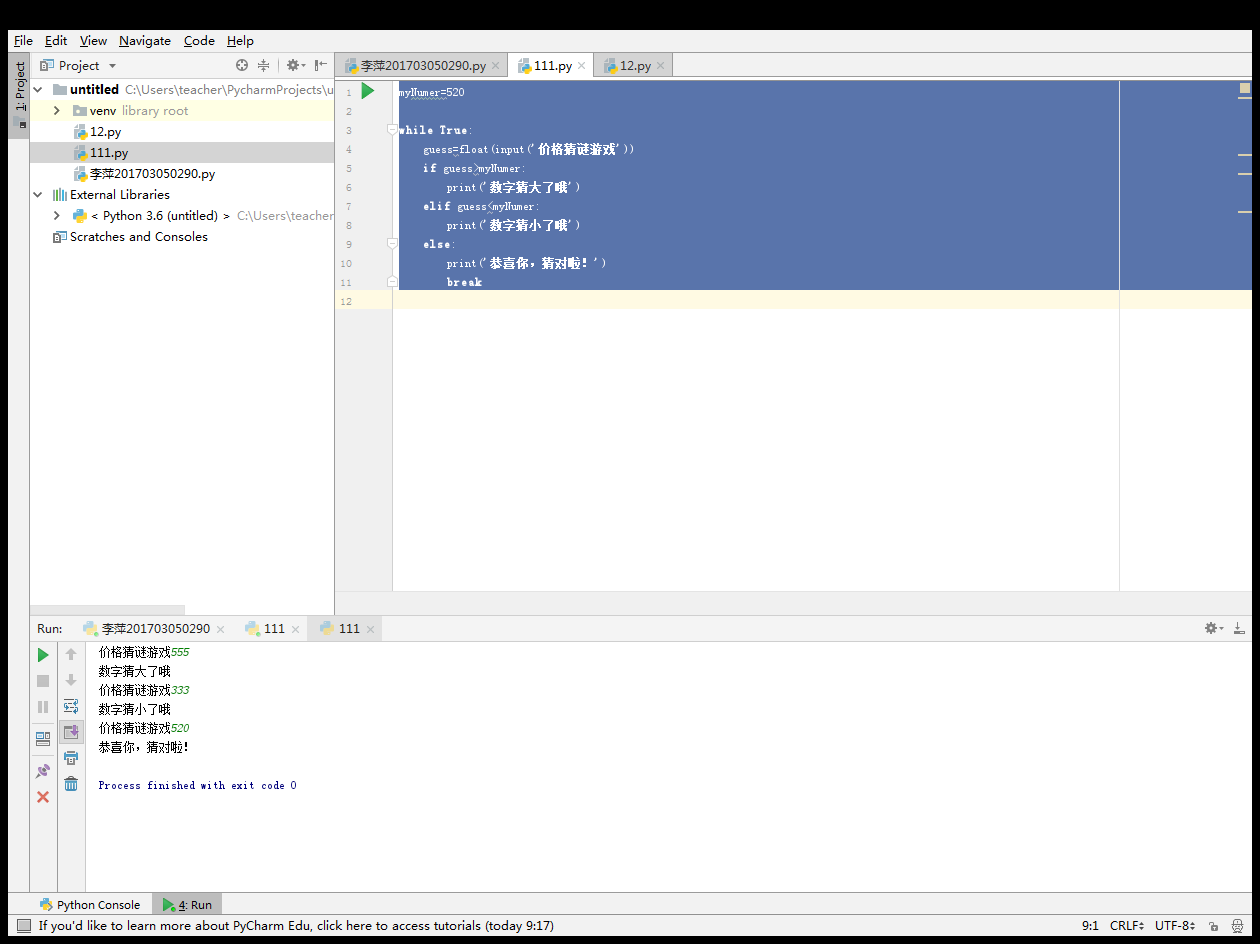
Task: Open the Project view dropdown
Action: pyautogui.click(x=112, y=66)
